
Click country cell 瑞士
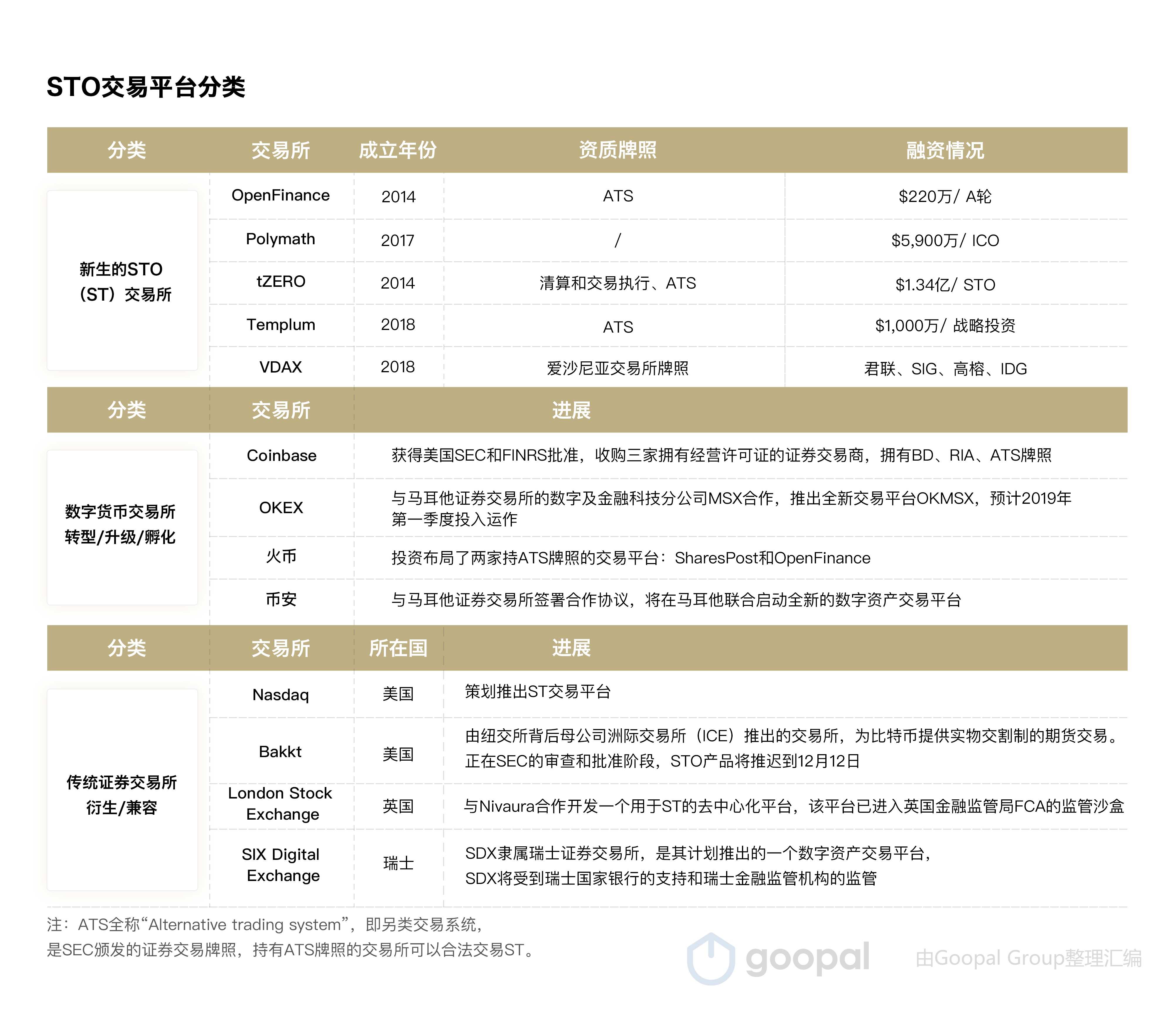pos(398,863)
